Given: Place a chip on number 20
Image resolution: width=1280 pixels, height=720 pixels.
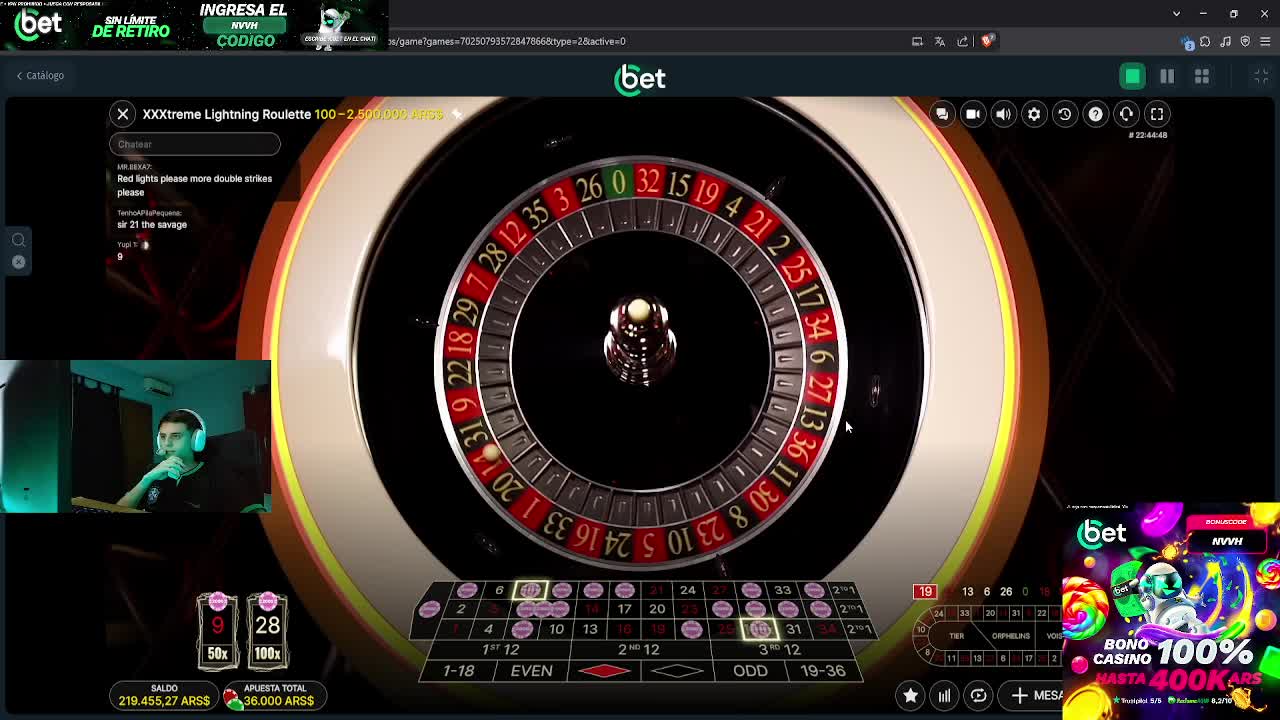Looking at the screenshot, I should (657, 609).
